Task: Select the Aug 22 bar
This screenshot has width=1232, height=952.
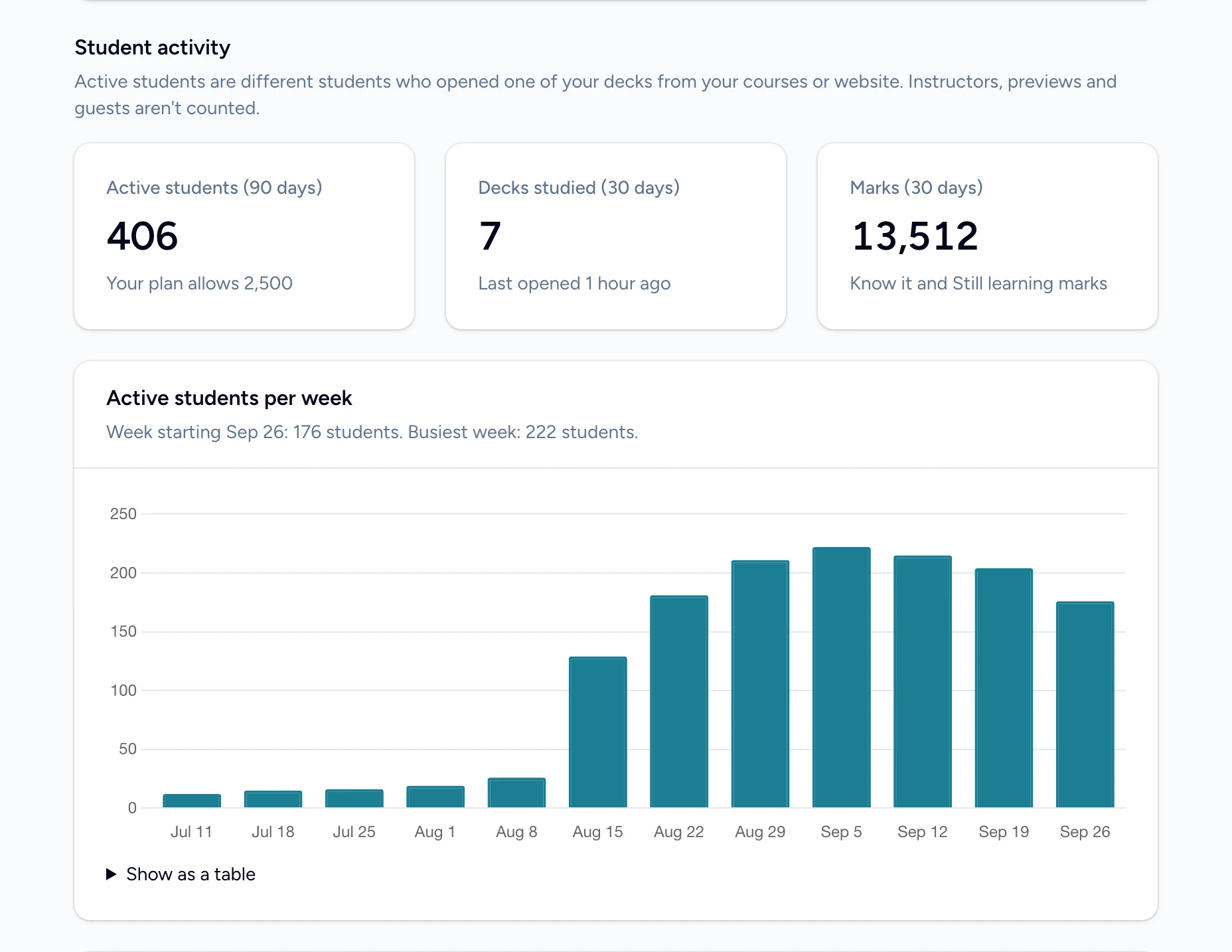Action: (678, 702)
